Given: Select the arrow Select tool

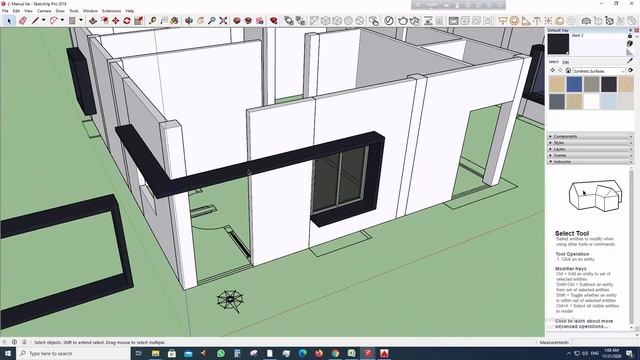Looking at the screenshot, I should pyautogui.click(x=9, y=20).
